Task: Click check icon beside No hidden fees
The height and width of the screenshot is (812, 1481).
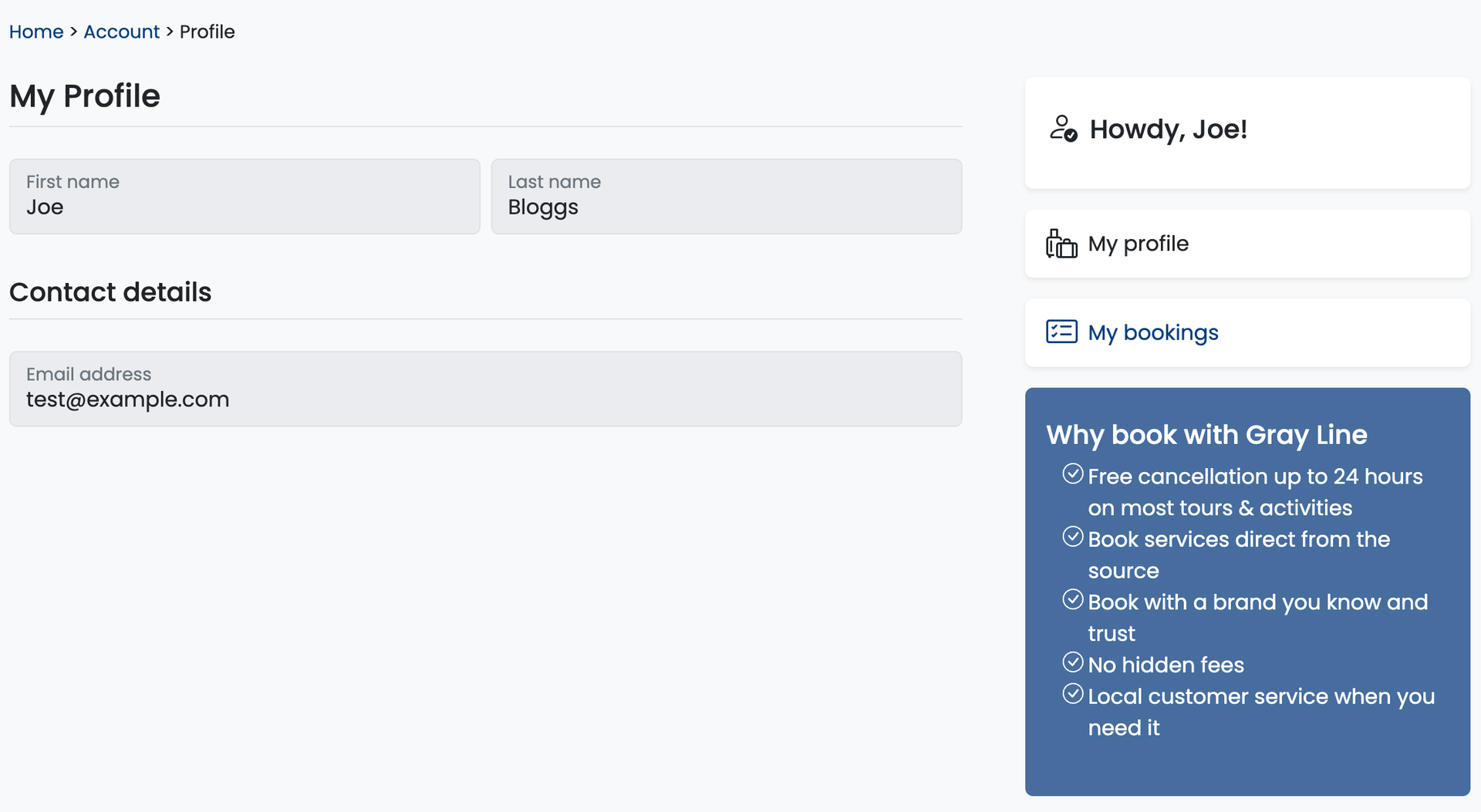Action: pos(1073,662)
